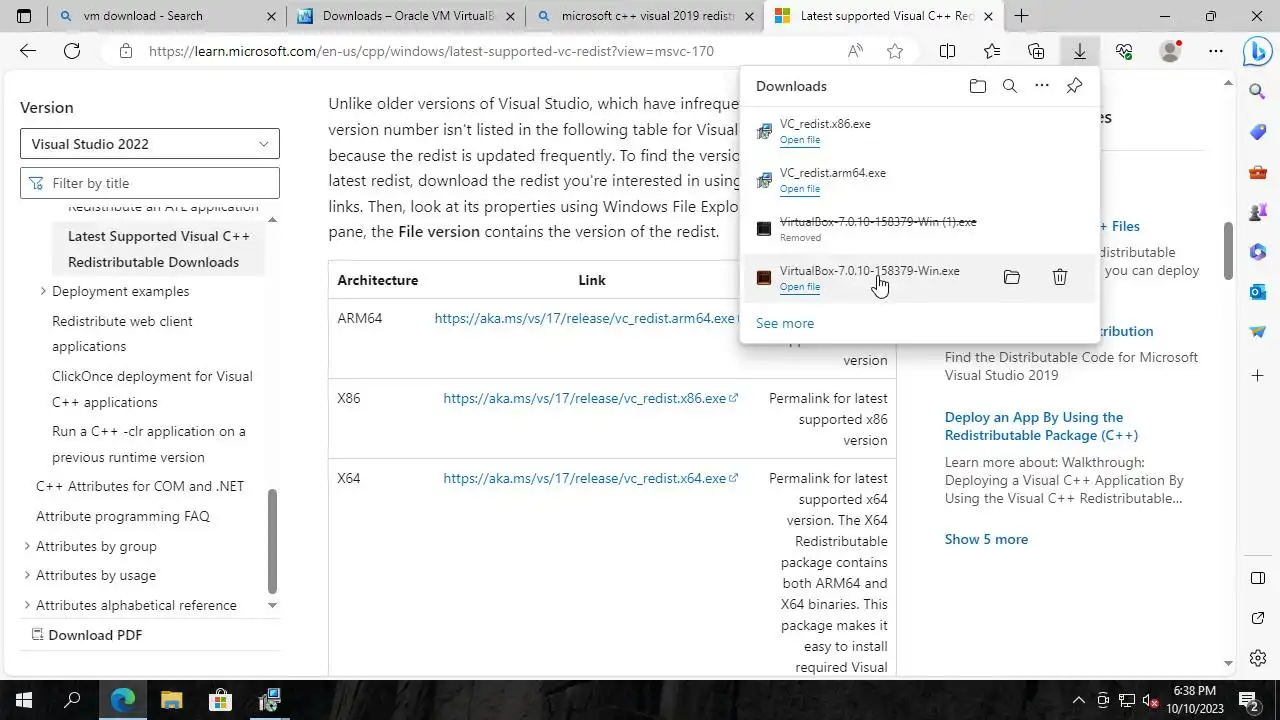The image size is (1280, 720).
Task: Open File Explorer from taskbar
Action: pos(171,699)
